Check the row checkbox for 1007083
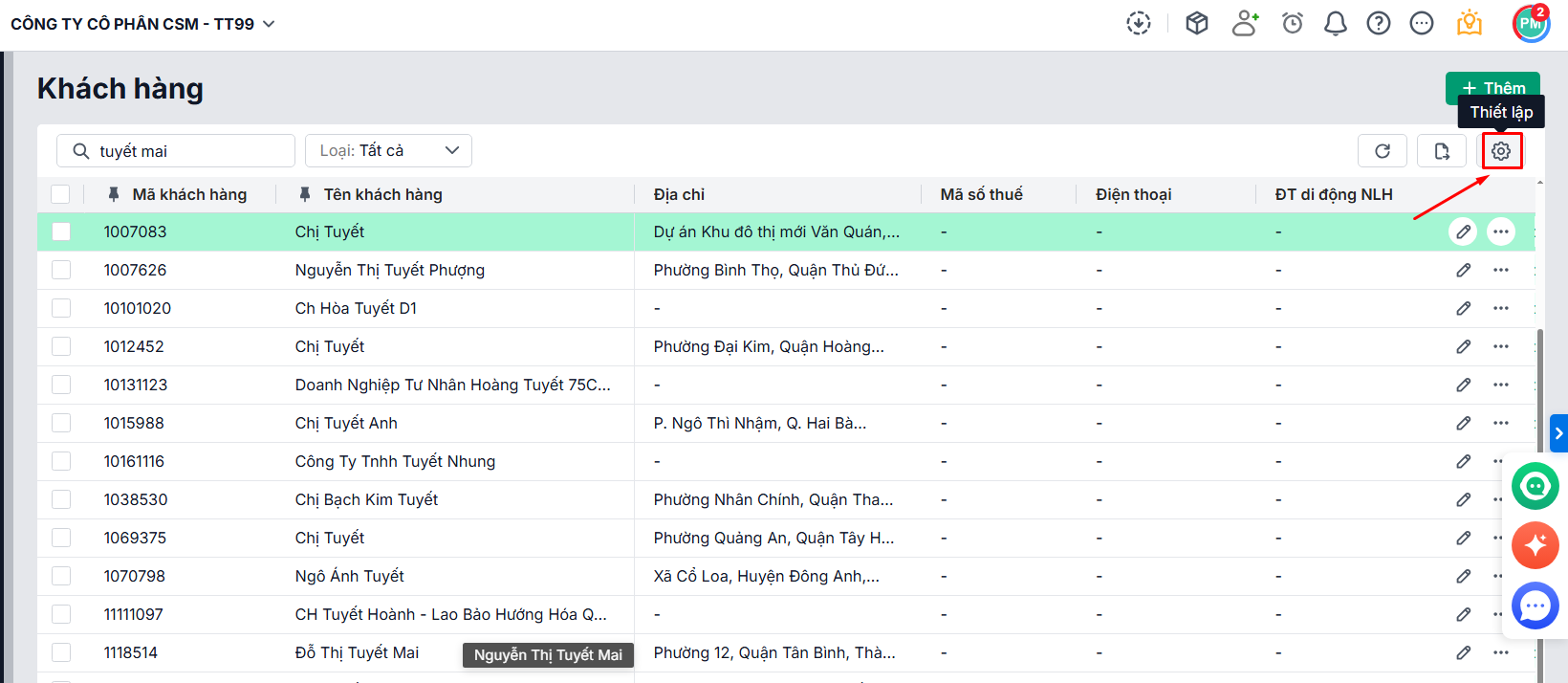Image resolution: width=1568 pixels, height=683 pixels. click(x=61, y=231)
